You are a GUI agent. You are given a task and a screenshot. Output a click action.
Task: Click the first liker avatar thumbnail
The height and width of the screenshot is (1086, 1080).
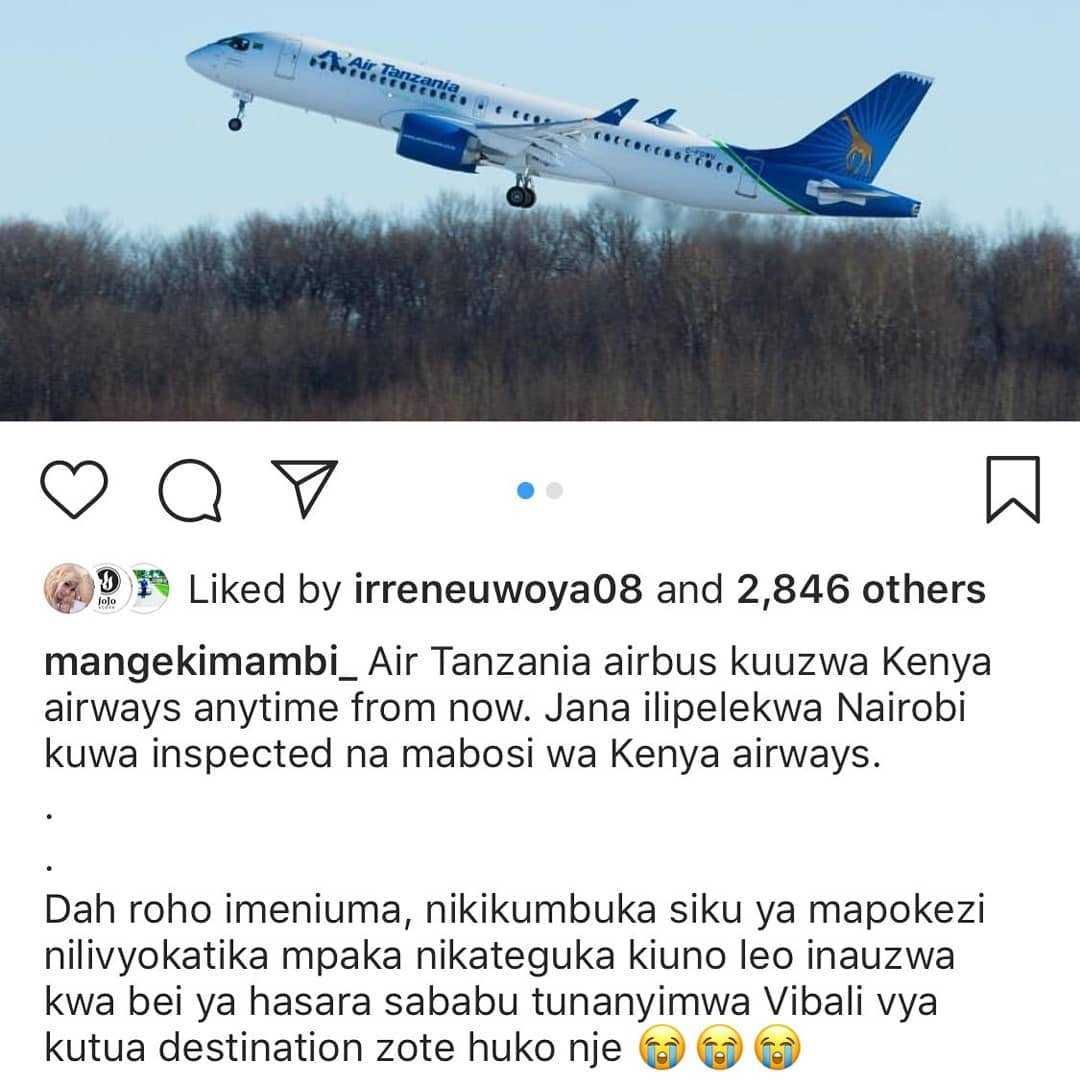click(67, 588)
